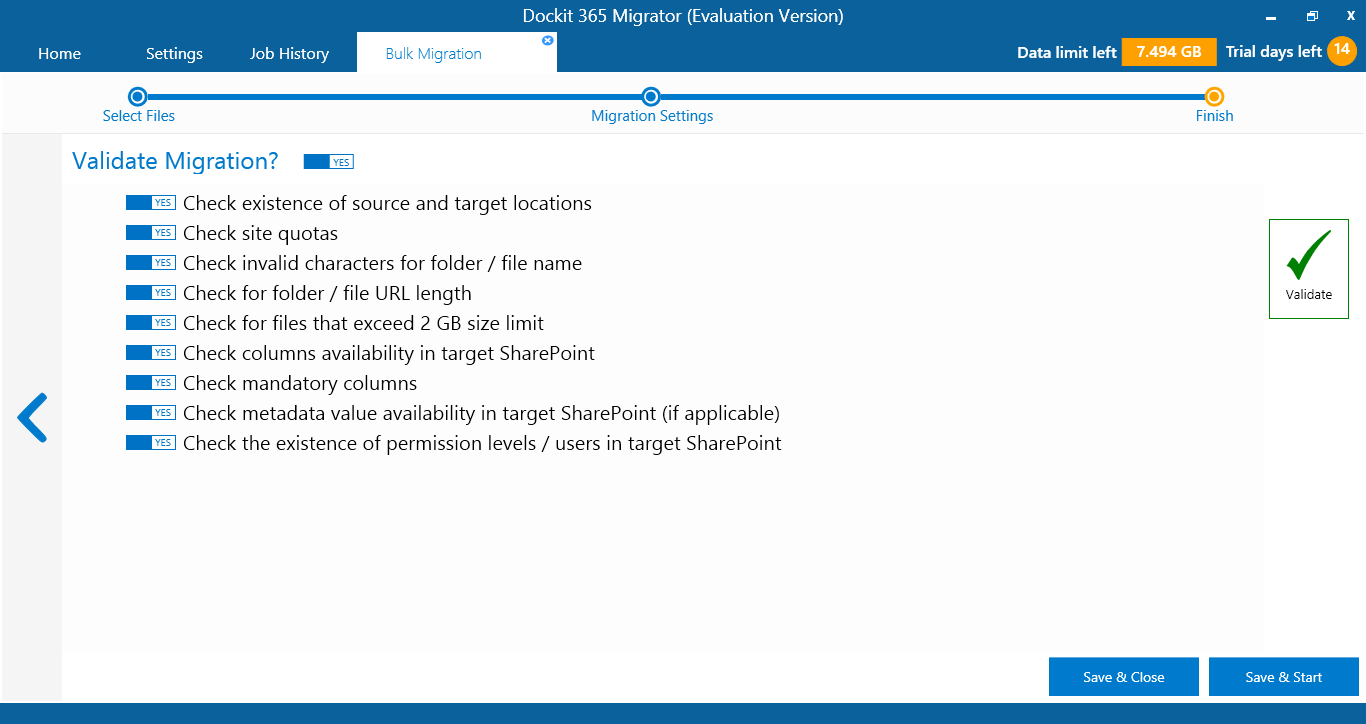Toggle Check existence of permission levels / users

[x=151, y=443]
